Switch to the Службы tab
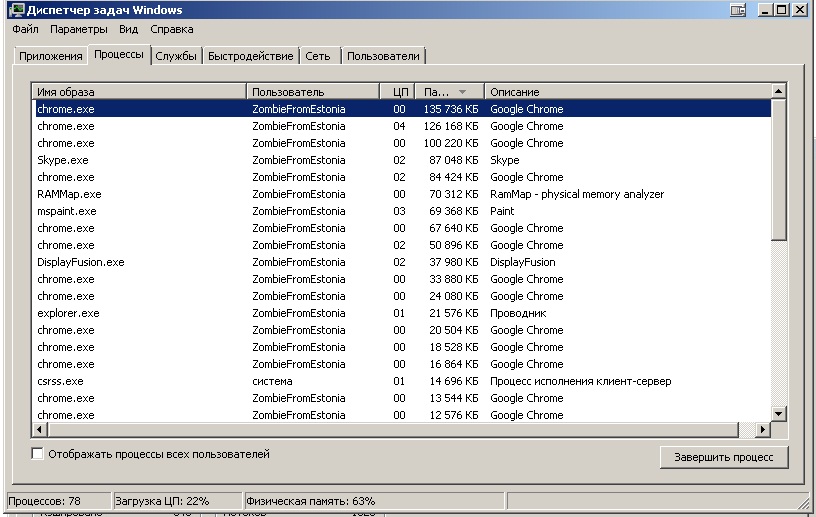This screenshot has height=517, width=816. tap(176, 56)
